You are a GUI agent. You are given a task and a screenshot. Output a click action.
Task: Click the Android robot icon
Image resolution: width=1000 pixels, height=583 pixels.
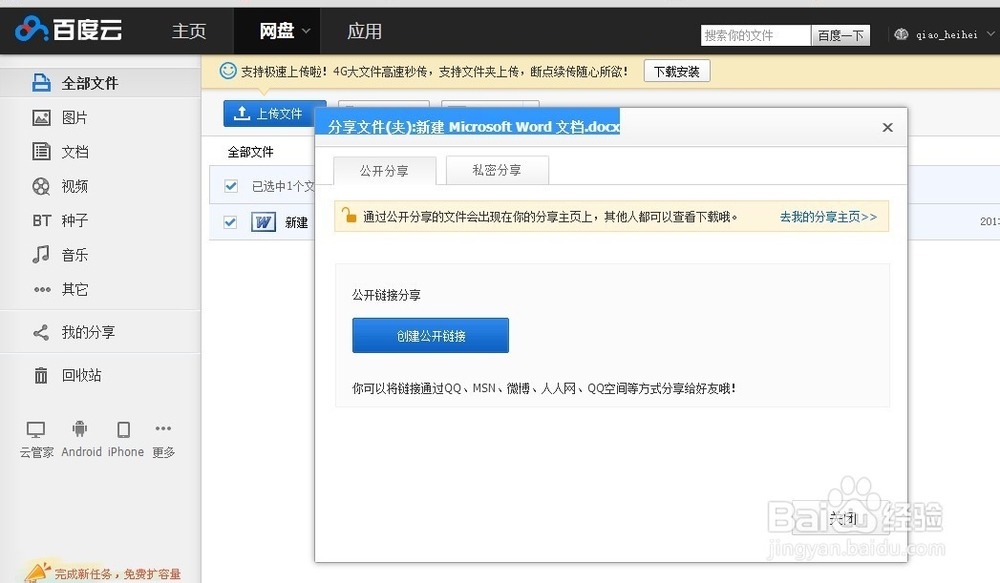coord(80,429)
